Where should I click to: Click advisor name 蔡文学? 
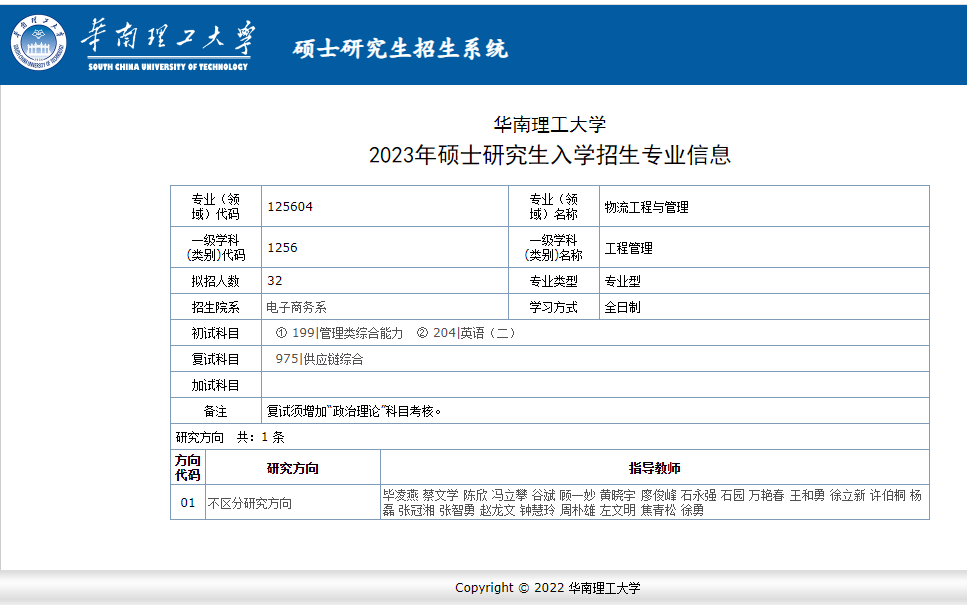pos(440,495)
